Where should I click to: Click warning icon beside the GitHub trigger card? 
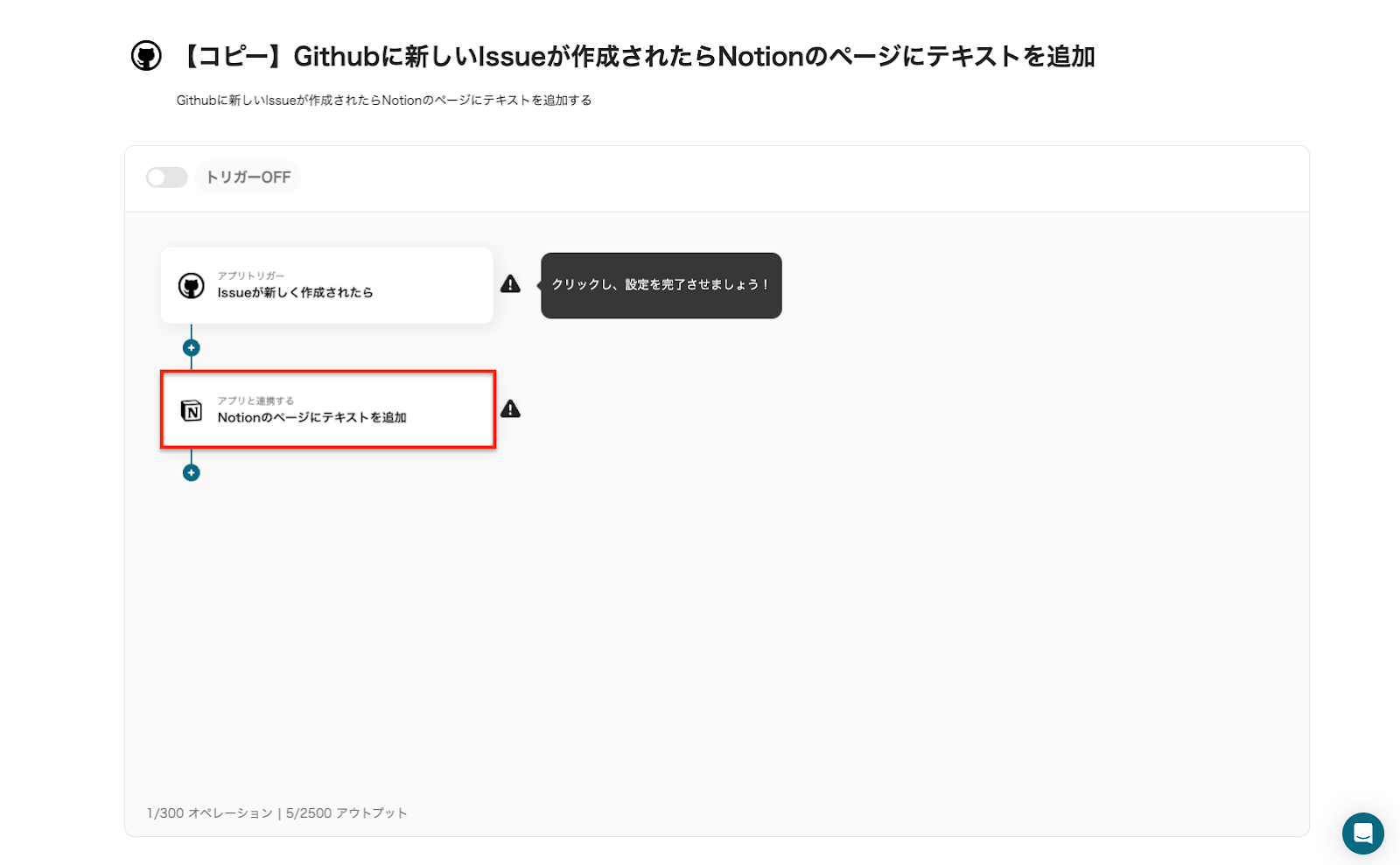click(x=510, y=284)
